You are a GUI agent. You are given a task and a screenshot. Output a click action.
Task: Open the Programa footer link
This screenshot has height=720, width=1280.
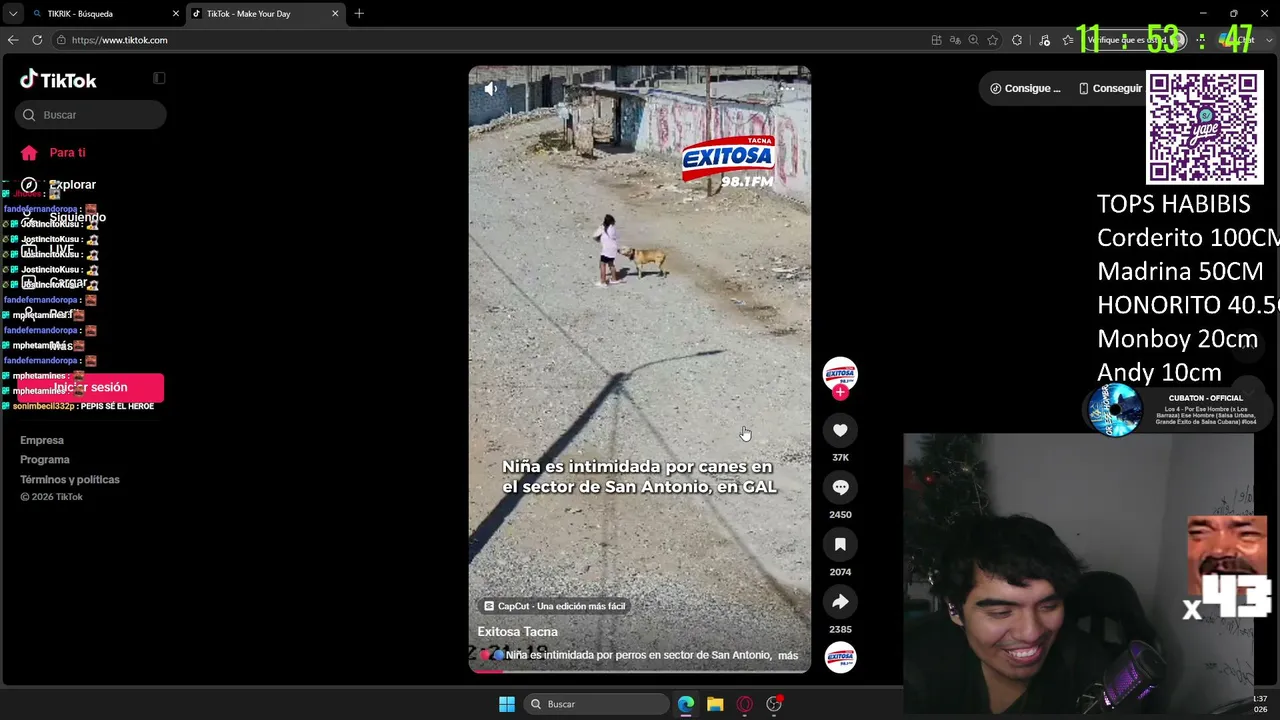(45, 460)
